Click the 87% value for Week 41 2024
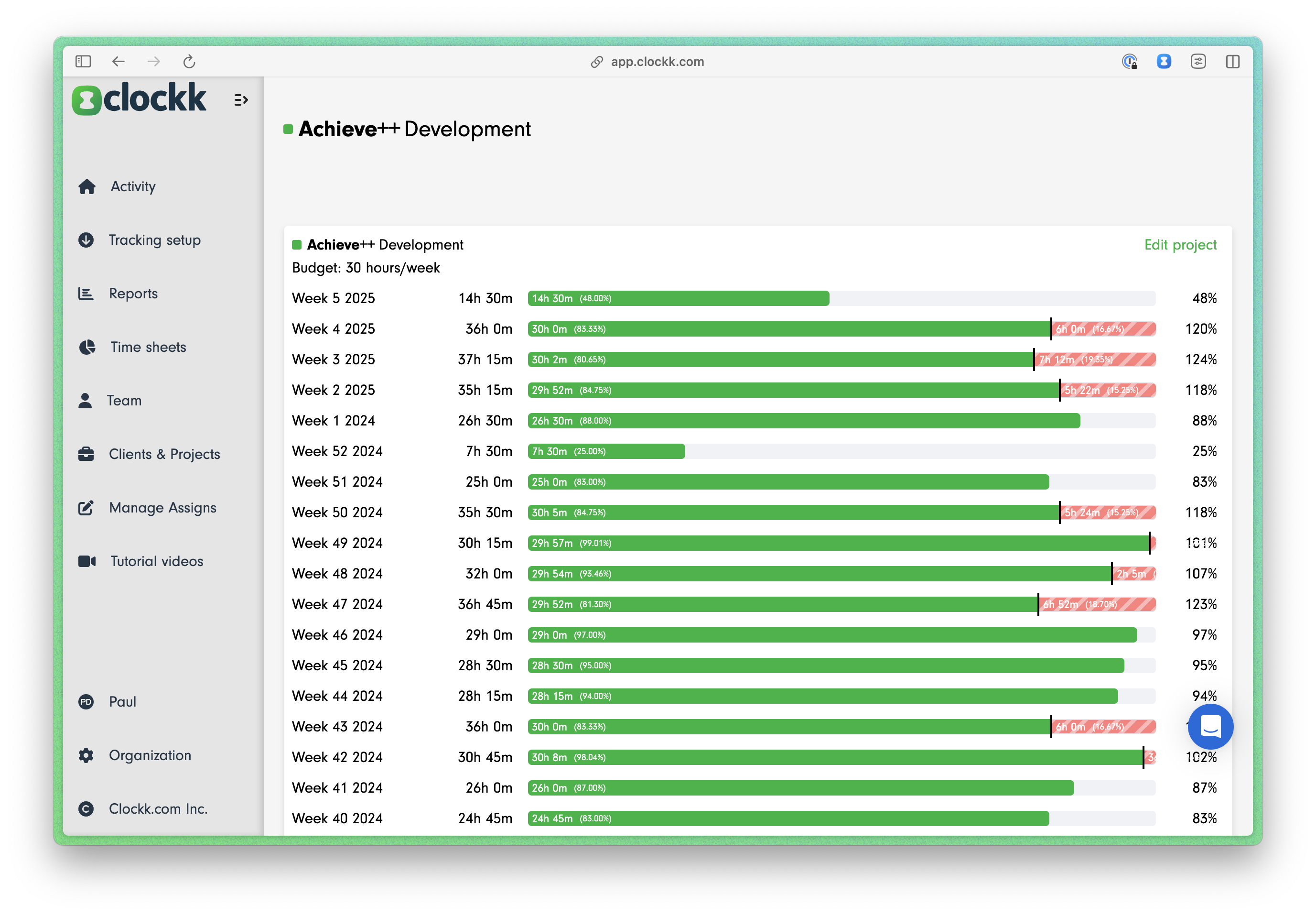This screenshot has width=1316, height=916. pyautogui.click(x=1204, y=787)
